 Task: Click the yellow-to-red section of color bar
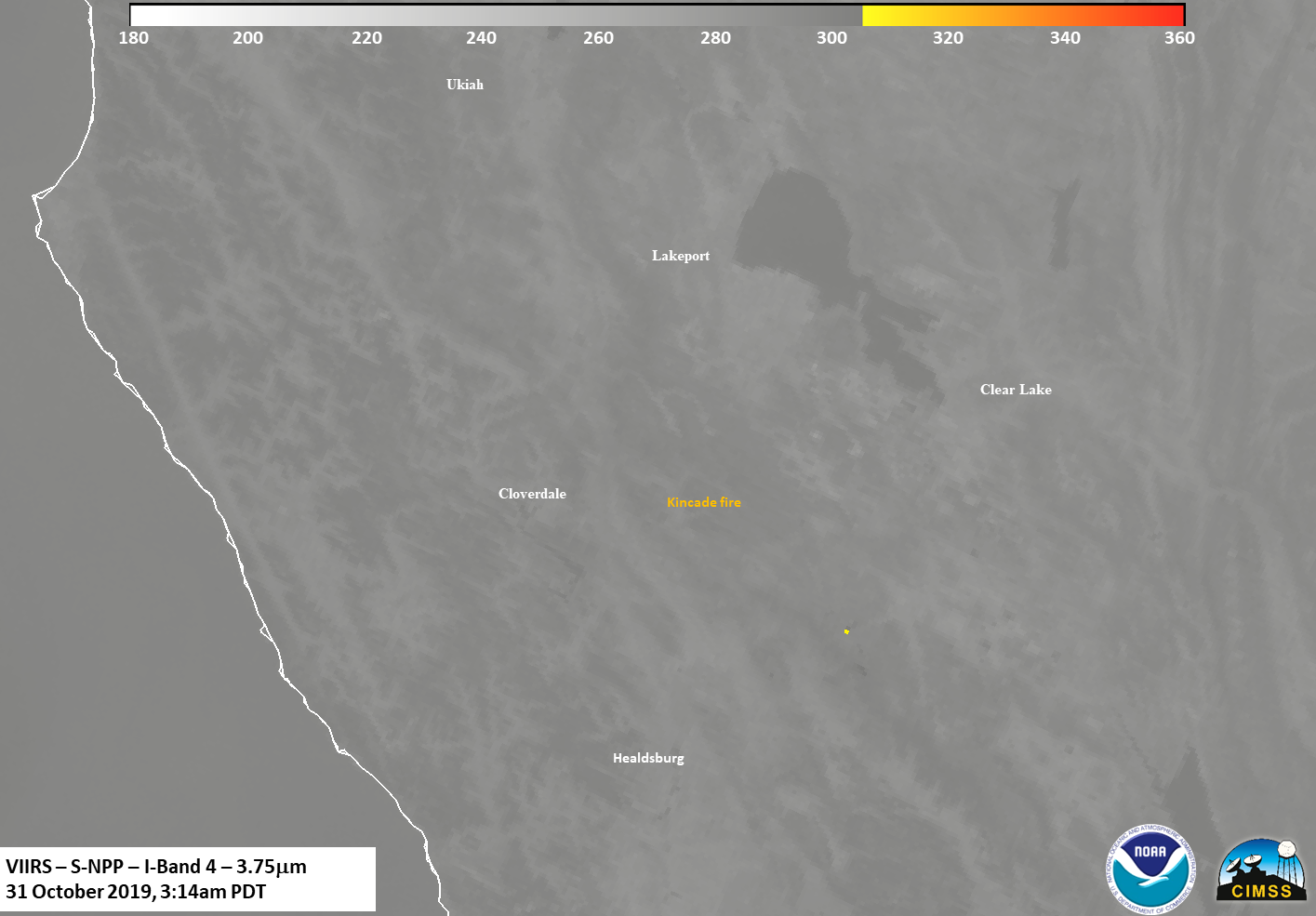1023,16
